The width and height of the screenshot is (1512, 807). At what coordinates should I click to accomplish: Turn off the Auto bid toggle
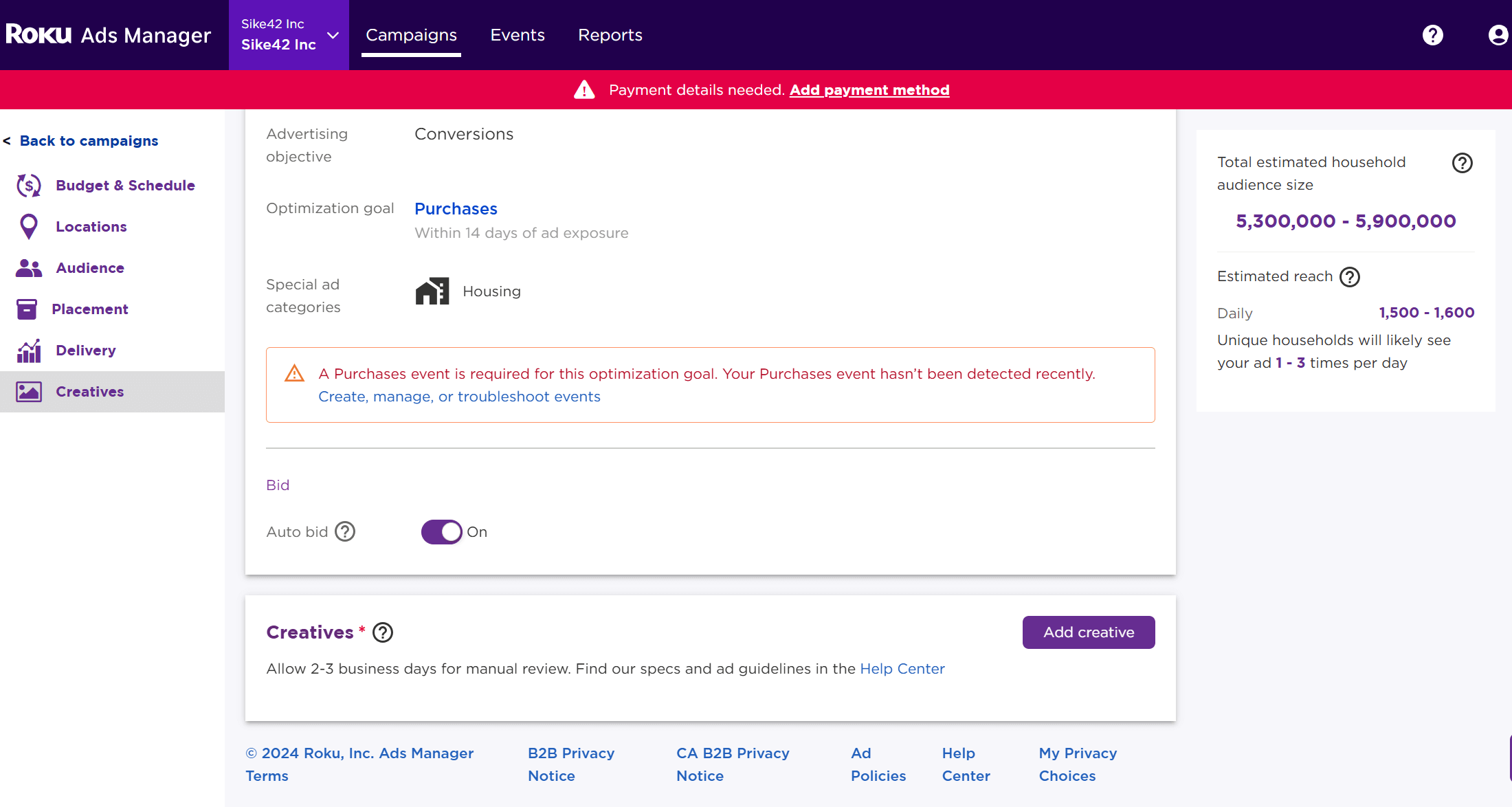[x=441, y=532]
